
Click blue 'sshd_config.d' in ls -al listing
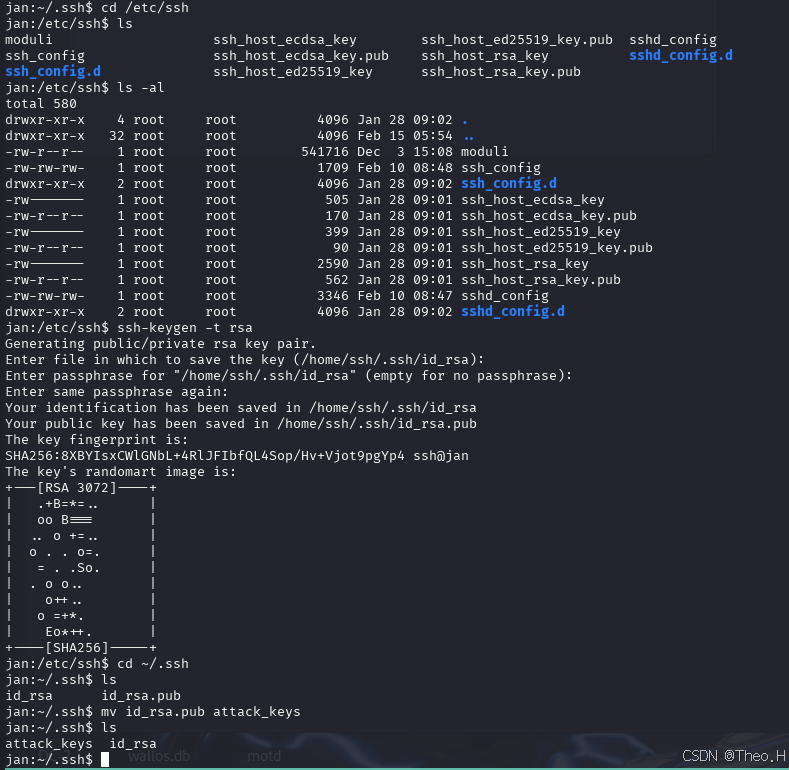[x=513, y=312]
